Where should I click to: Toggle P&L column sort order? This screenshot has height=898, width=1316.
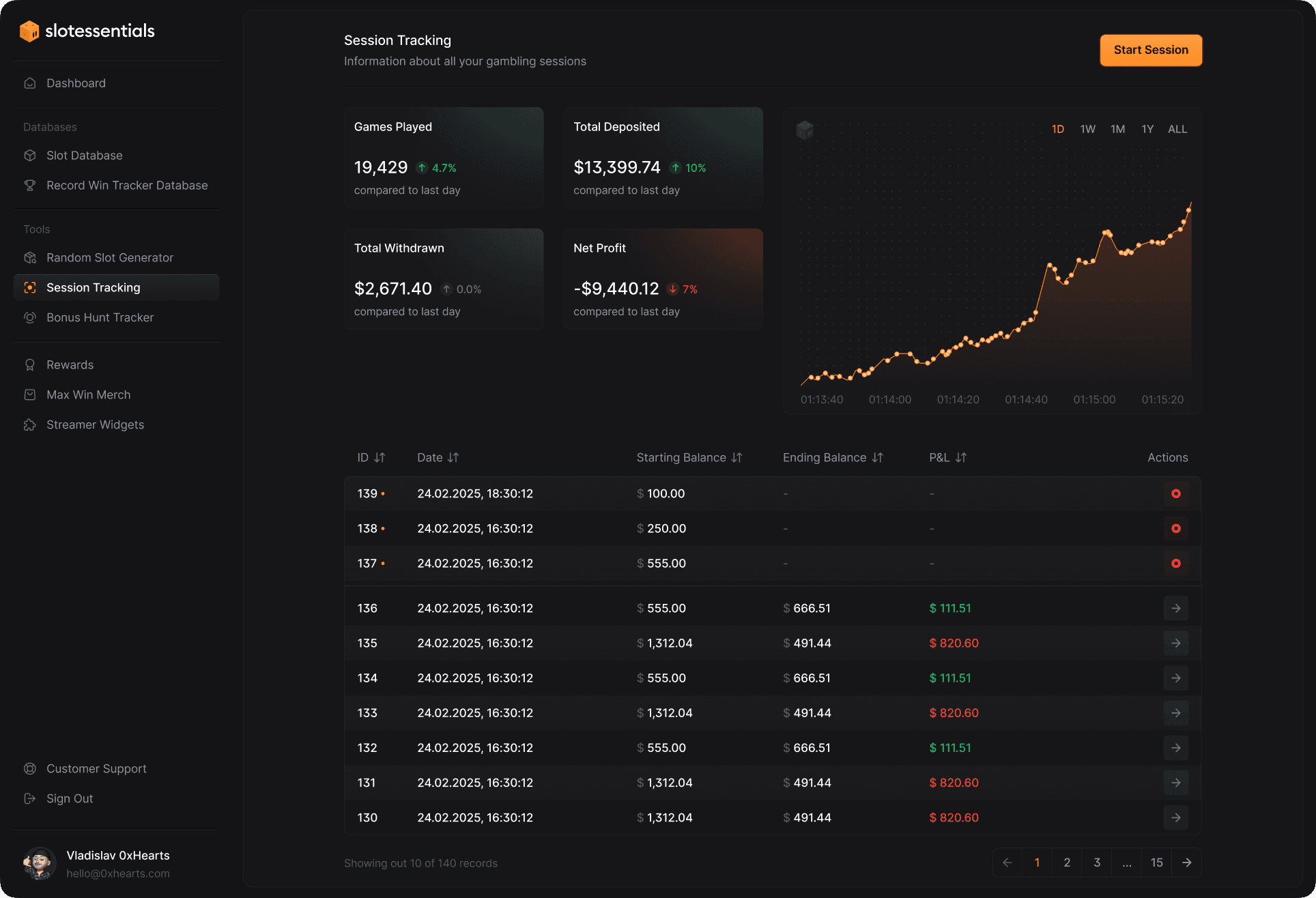point(961,457)
